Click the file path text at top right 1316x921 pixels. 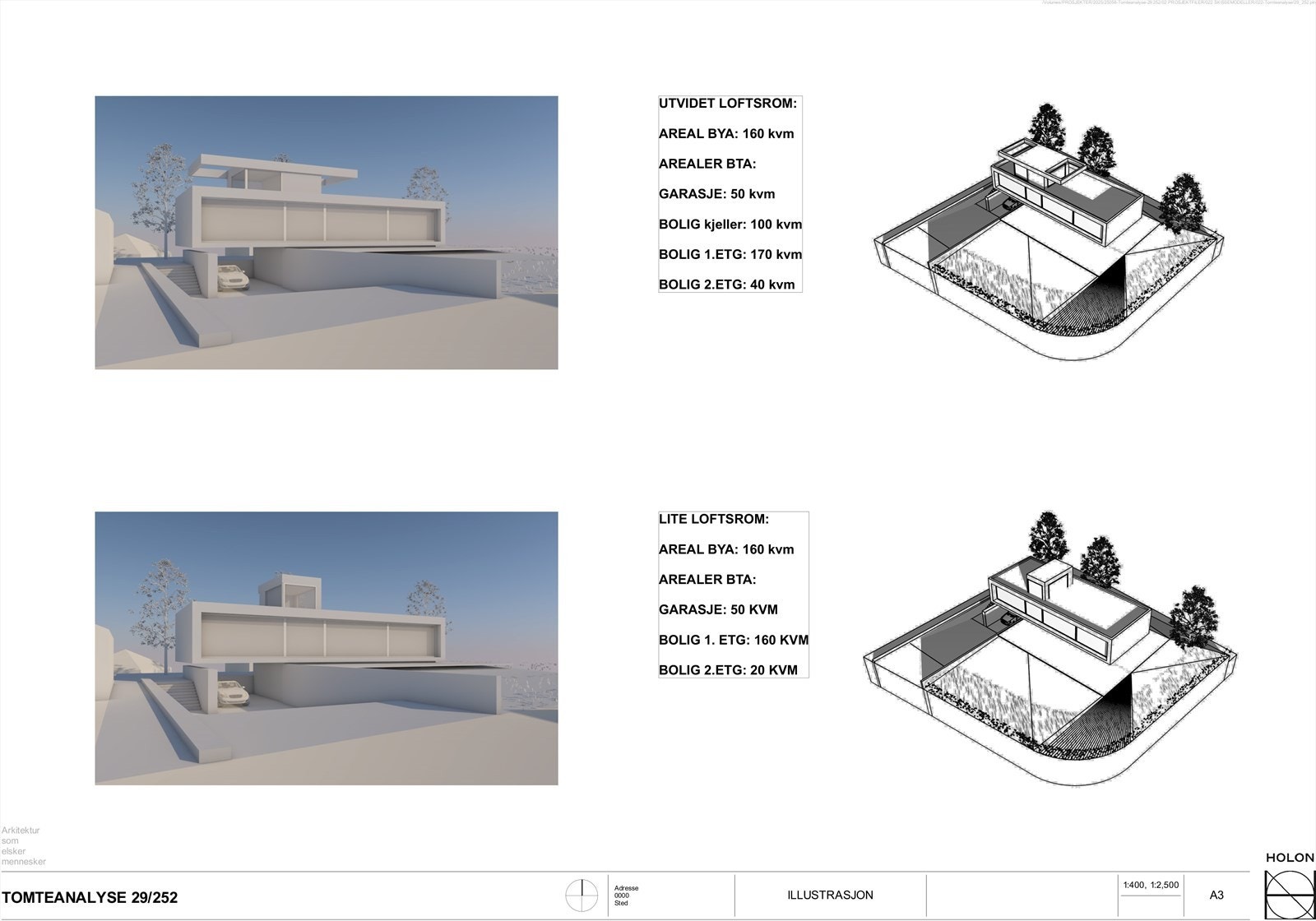tap(1179, 3)
